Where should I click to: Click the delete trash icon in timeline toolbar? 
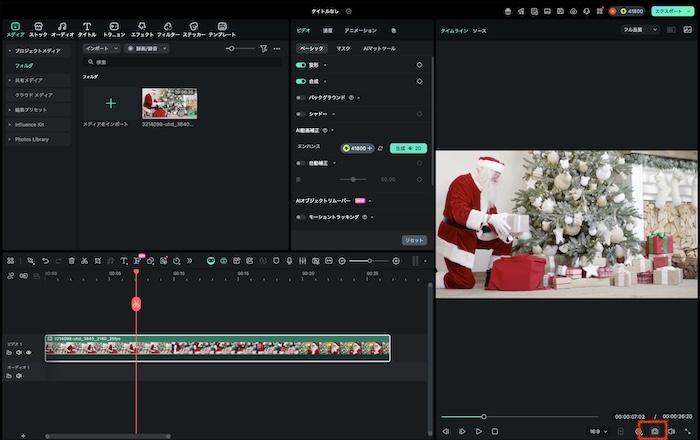[x=72, y=261]
